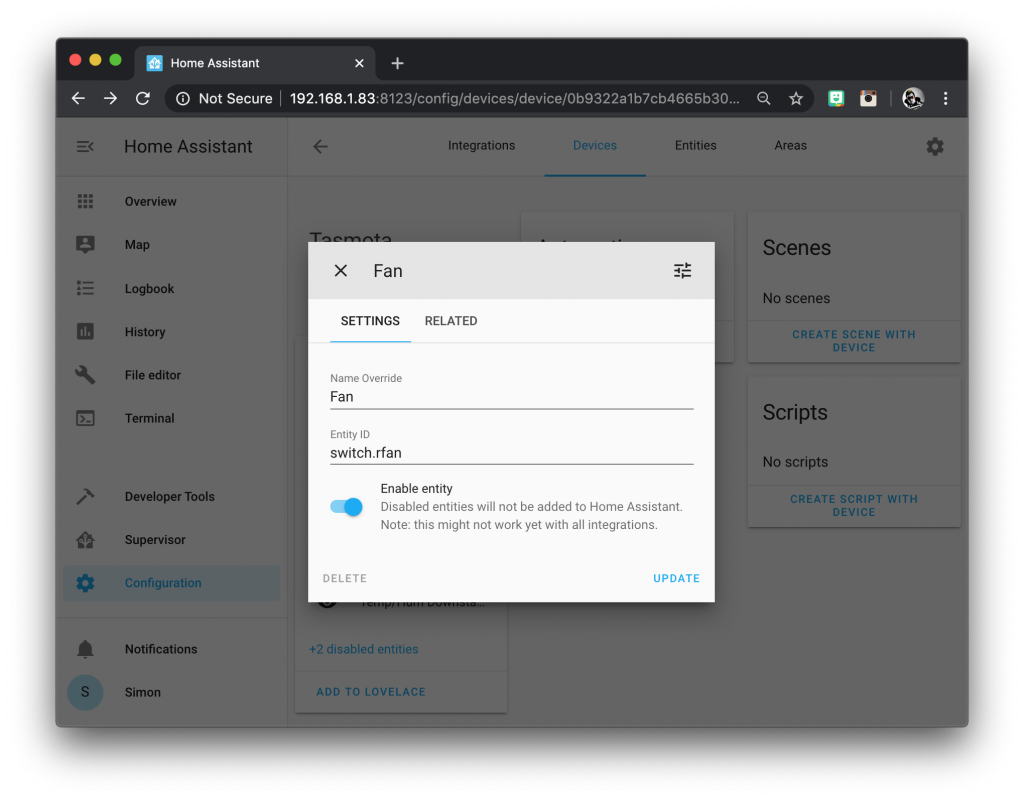Toggle the Enable entity switch
This screenshot has width=1024, height=801.
point(346,507)
